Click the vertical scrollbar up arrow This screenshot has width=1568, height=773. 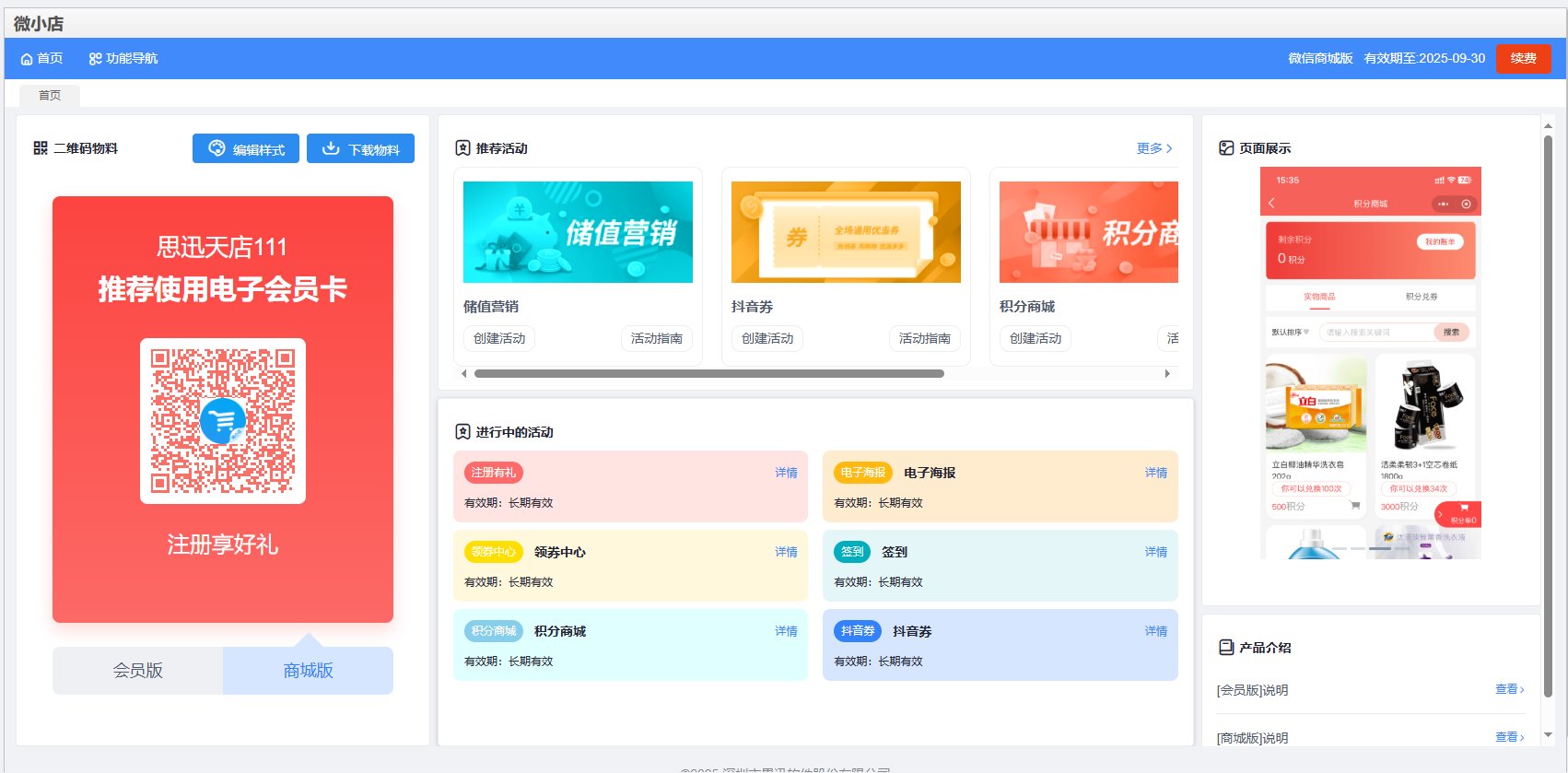(x=1549, y=125)
